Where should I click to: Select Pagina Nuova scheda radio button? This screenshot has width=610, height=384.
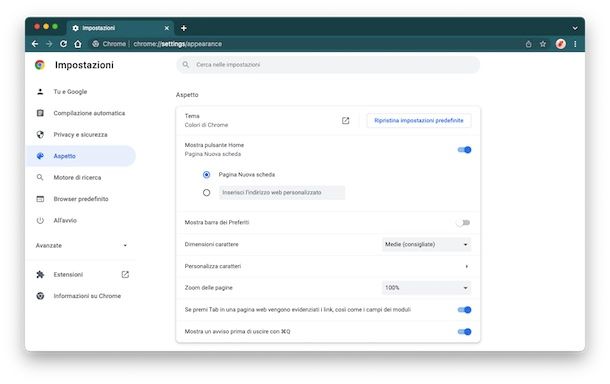[x=207, y=175]
